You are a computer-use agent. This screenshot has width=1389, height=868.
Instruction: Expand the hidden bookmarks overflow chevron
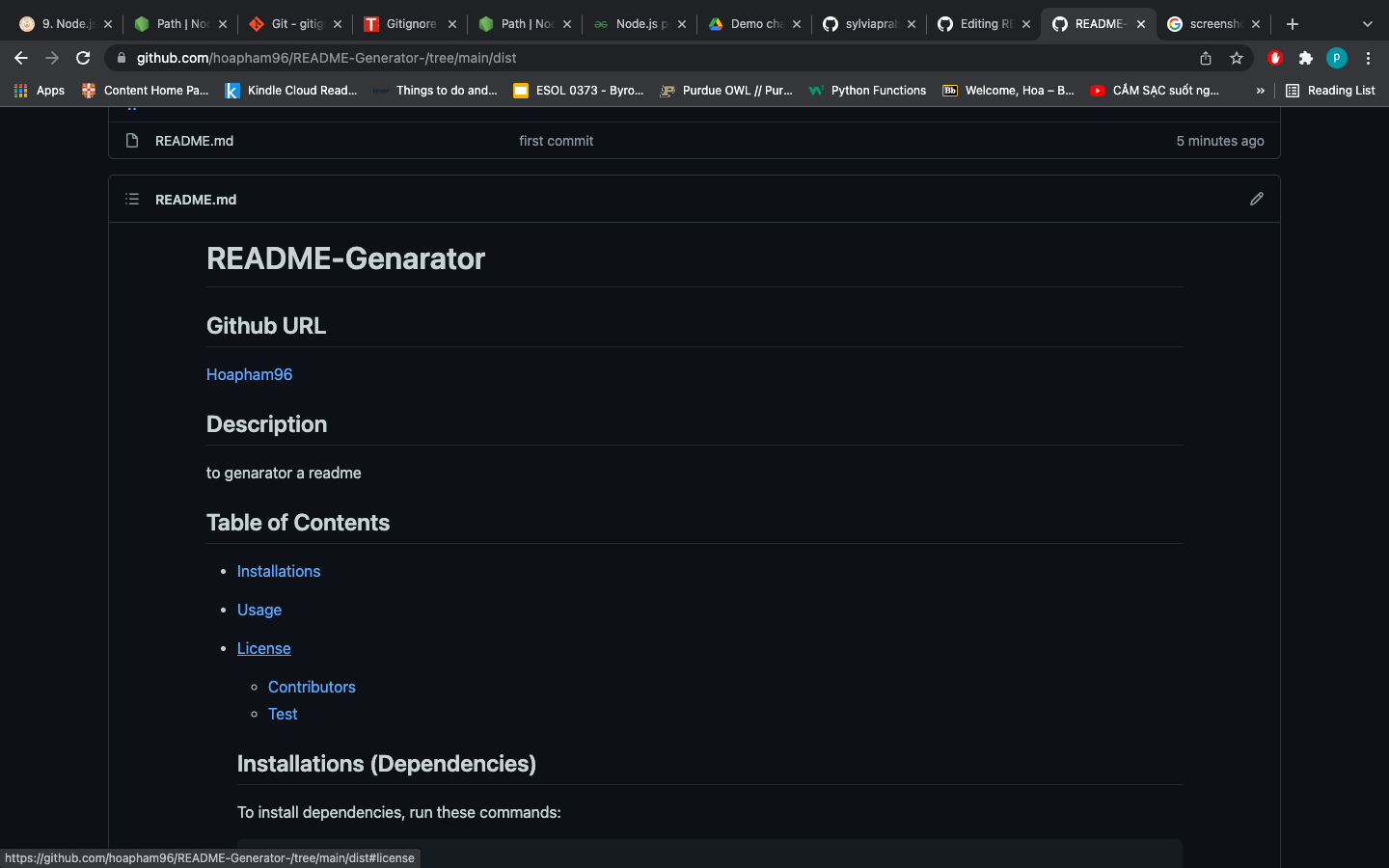click(x=1260, y=90)
